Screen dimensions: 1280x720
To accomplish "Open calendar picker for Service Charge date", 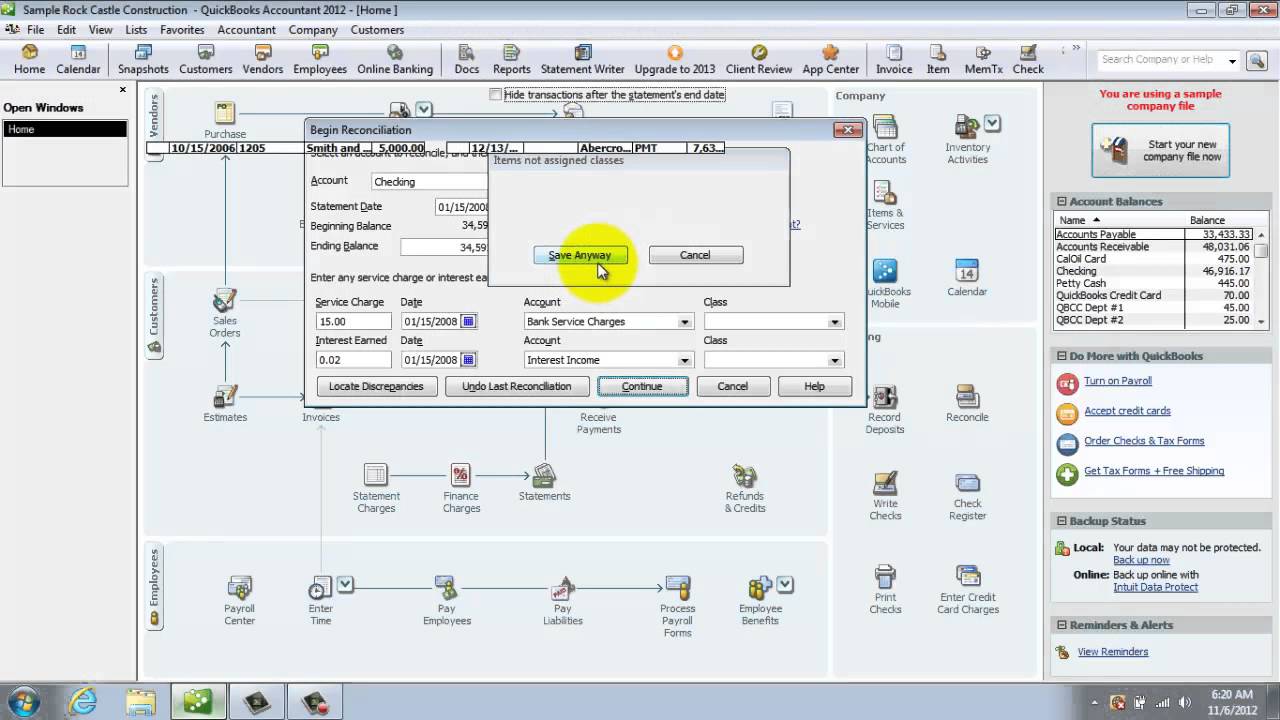I will [469, 322].
